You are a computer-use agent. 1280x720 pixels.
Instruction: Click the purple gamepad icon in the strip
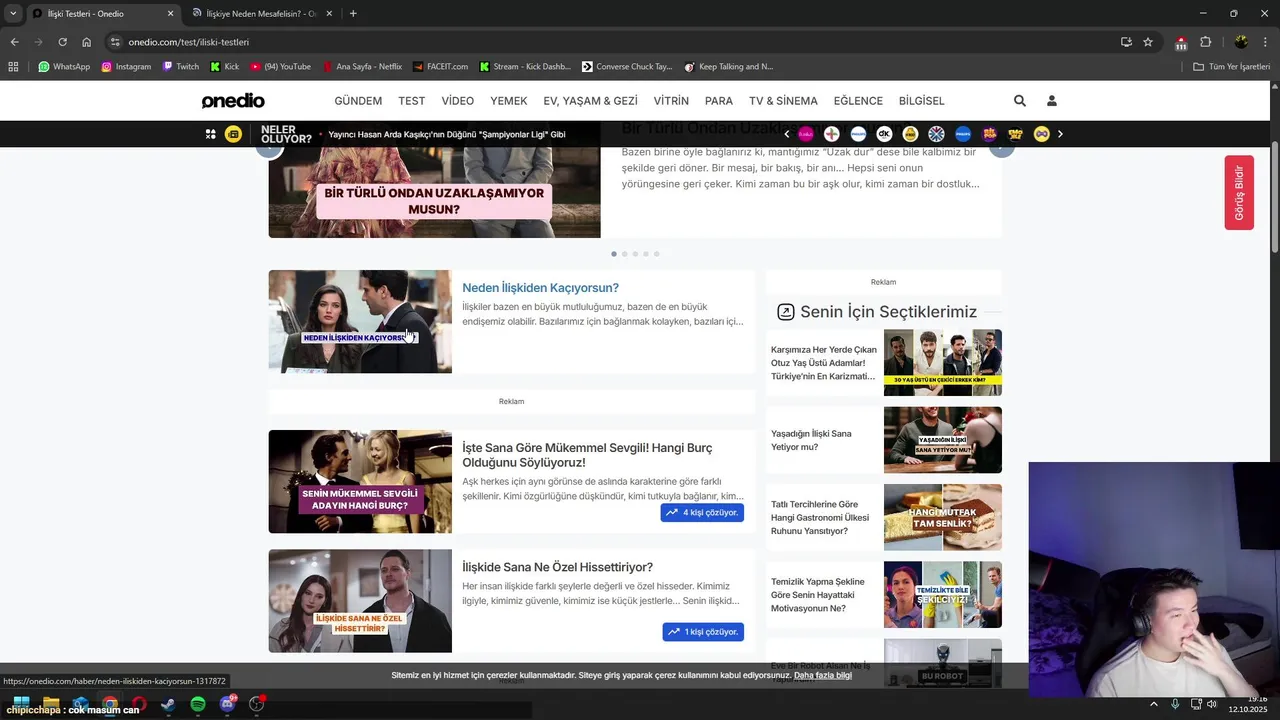click(1041, 134)
